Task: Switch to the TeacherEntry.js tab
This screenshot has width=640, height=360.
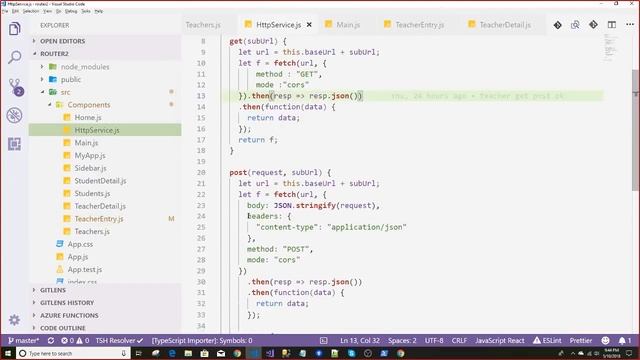Action: [x=419, y=25]
